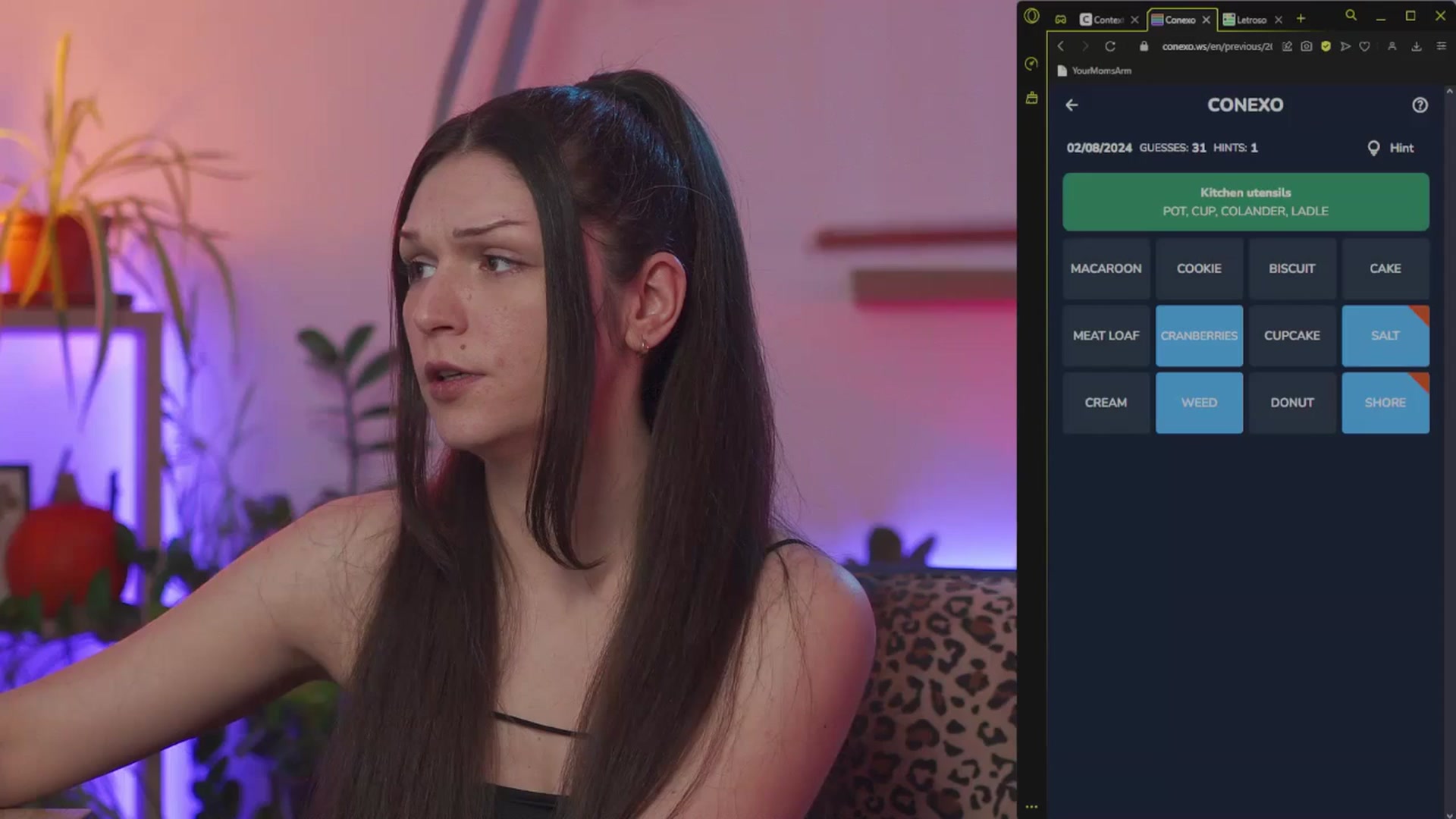Viewport: 1456px width, 819px height.
Task: View site security padlock info
Action: pos(1144,46)
